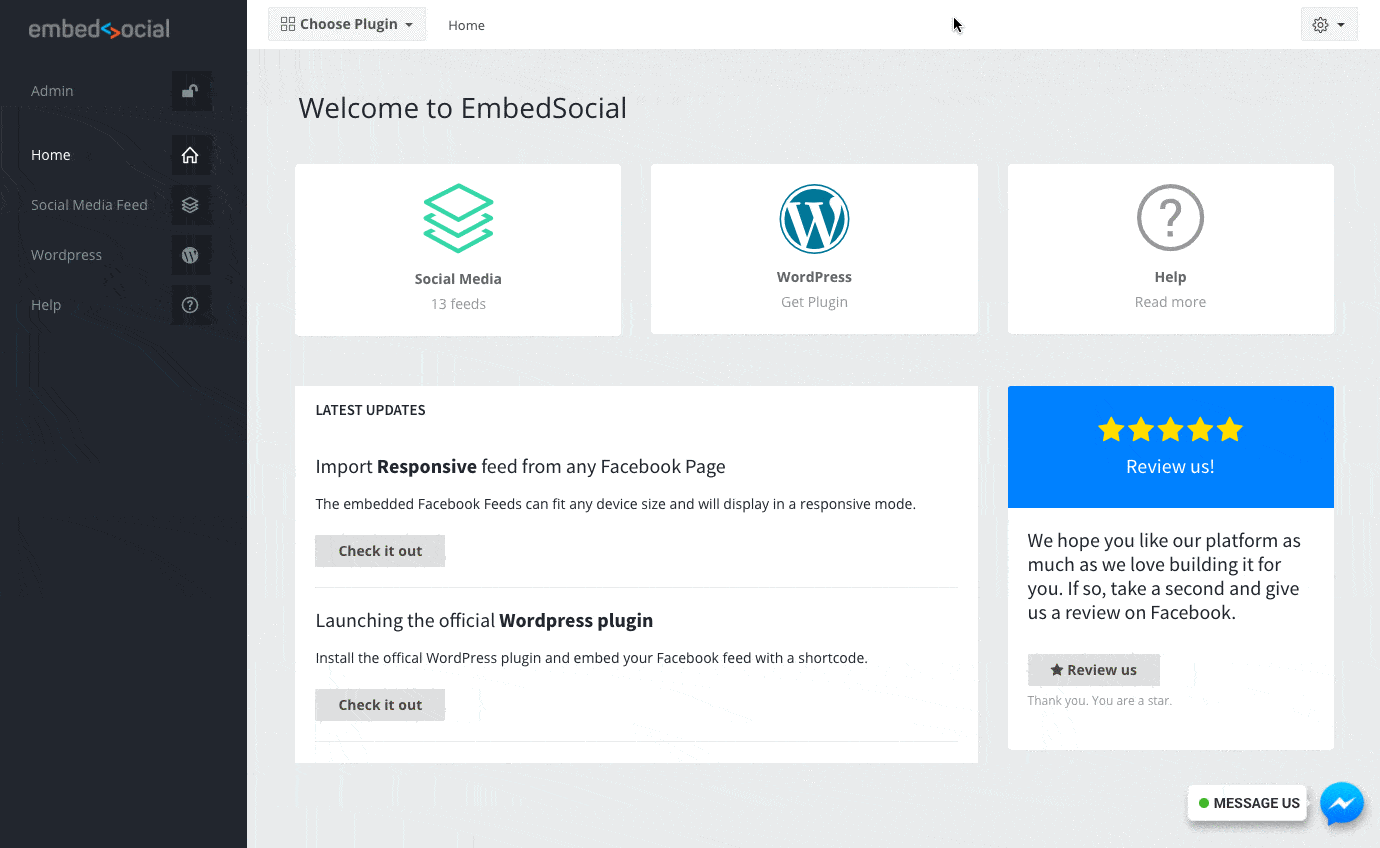Image resolution: width=1380 pixels, height=848 pixels.
Task: Click the large blue WordPress logo
Action: (x=814, y=219)
